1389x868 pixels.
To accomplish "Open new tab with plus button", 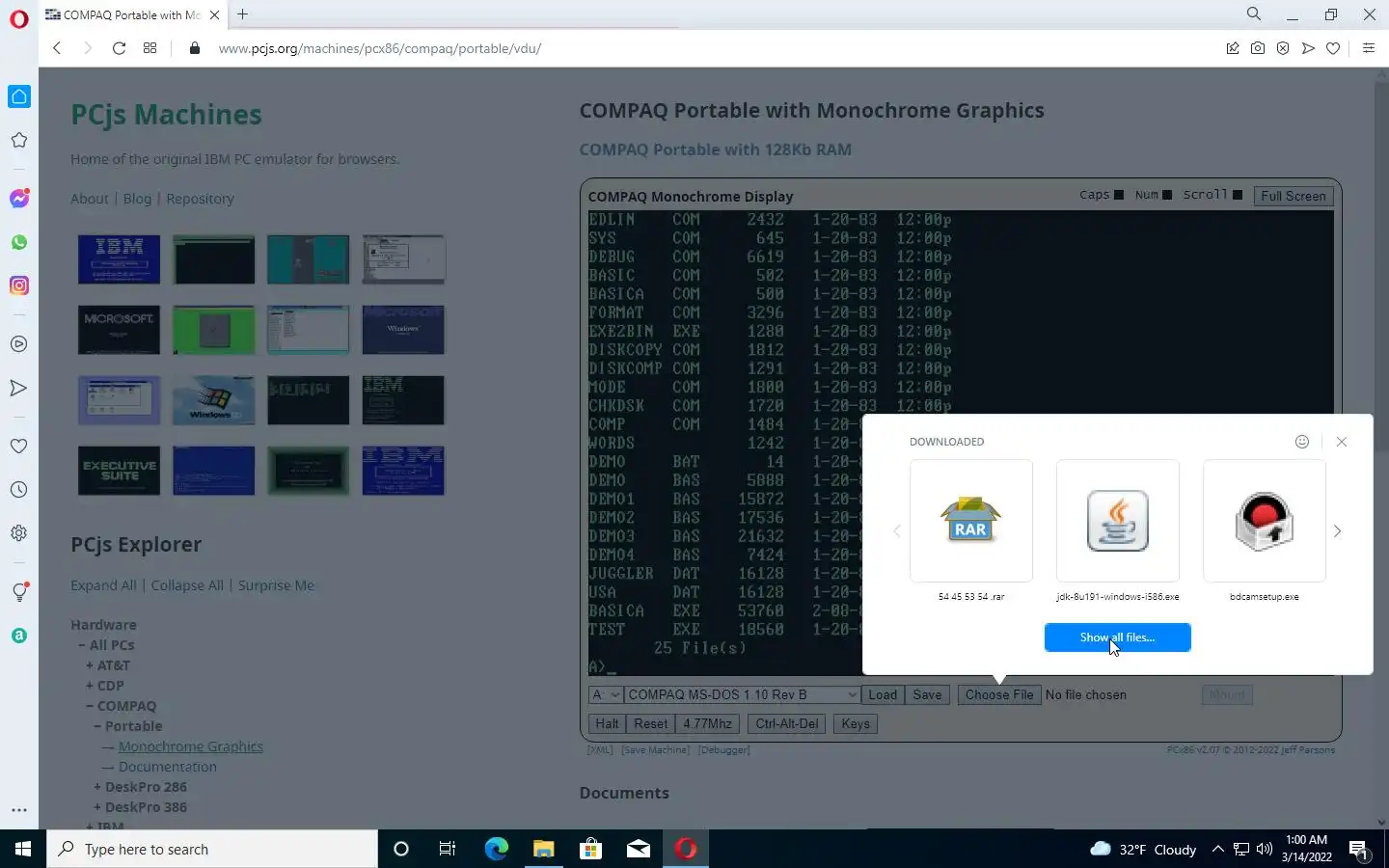I will tap(243, 14).
